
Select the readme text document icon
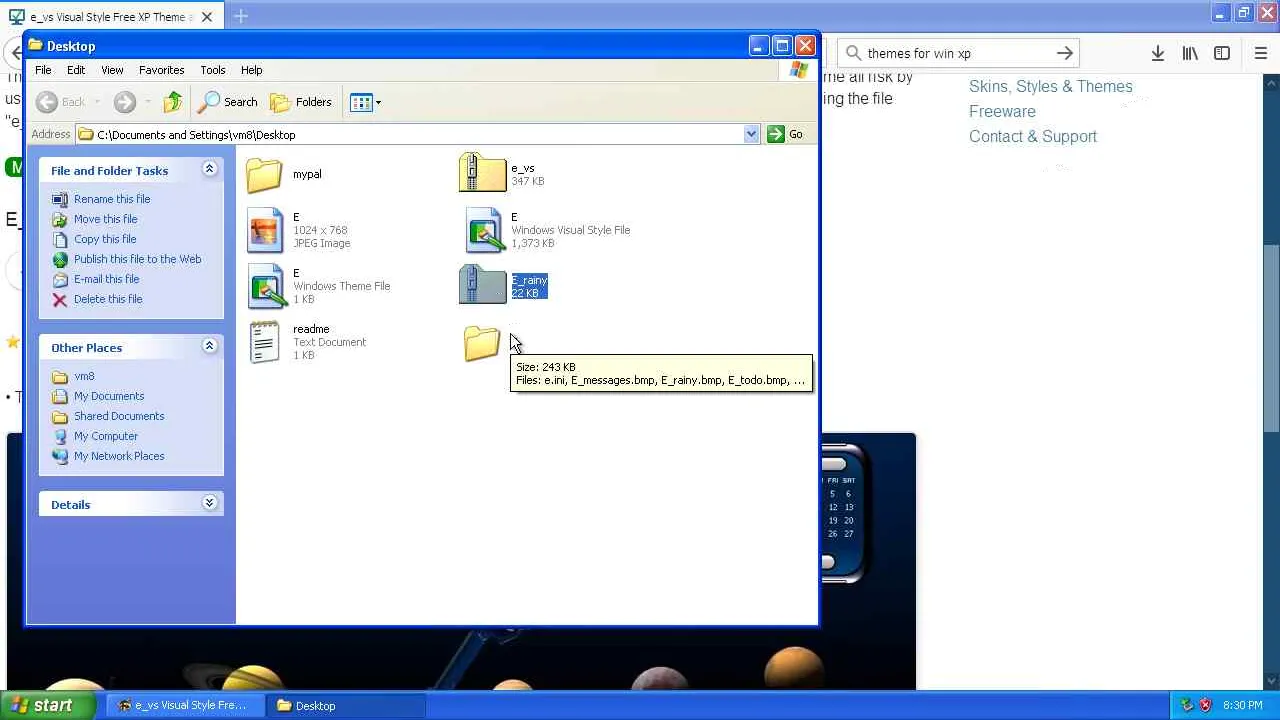265,342
